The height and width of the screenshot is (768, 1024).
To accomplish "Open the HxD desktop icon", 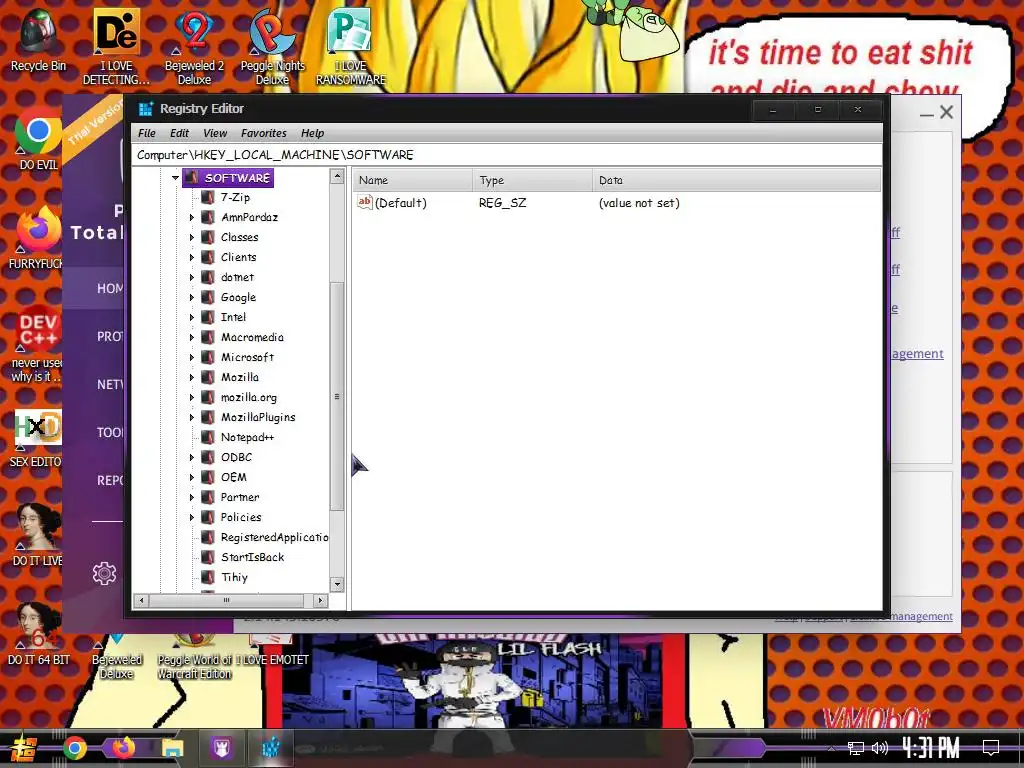I will [x=38, y=438].
